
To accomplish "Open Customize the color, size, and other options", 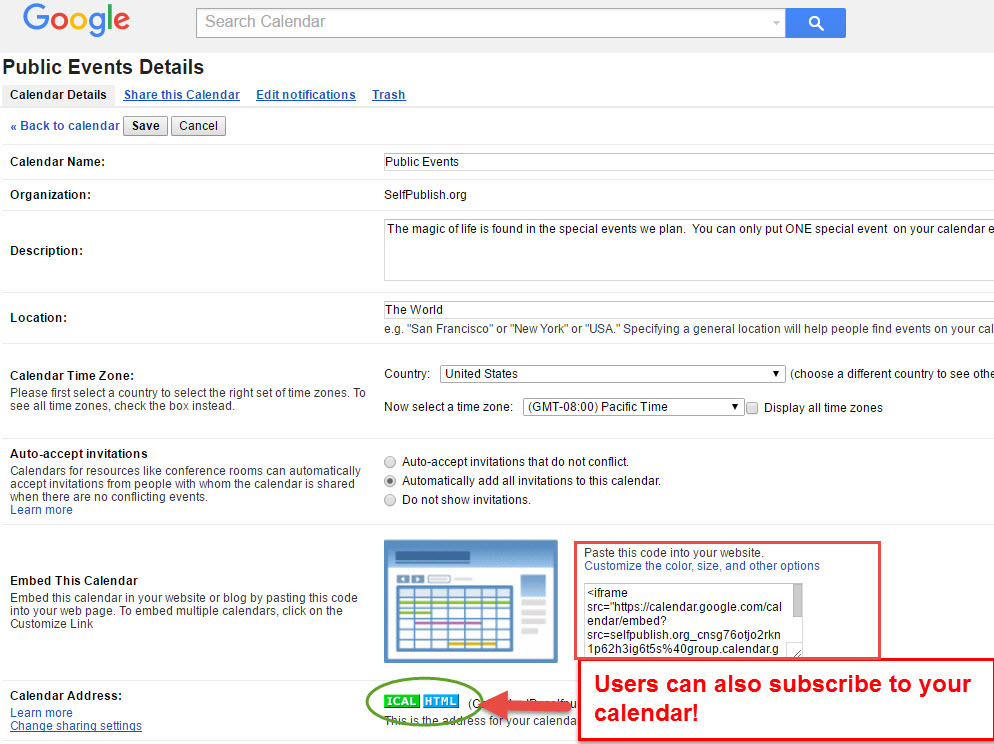I will (x=702, y=566).
